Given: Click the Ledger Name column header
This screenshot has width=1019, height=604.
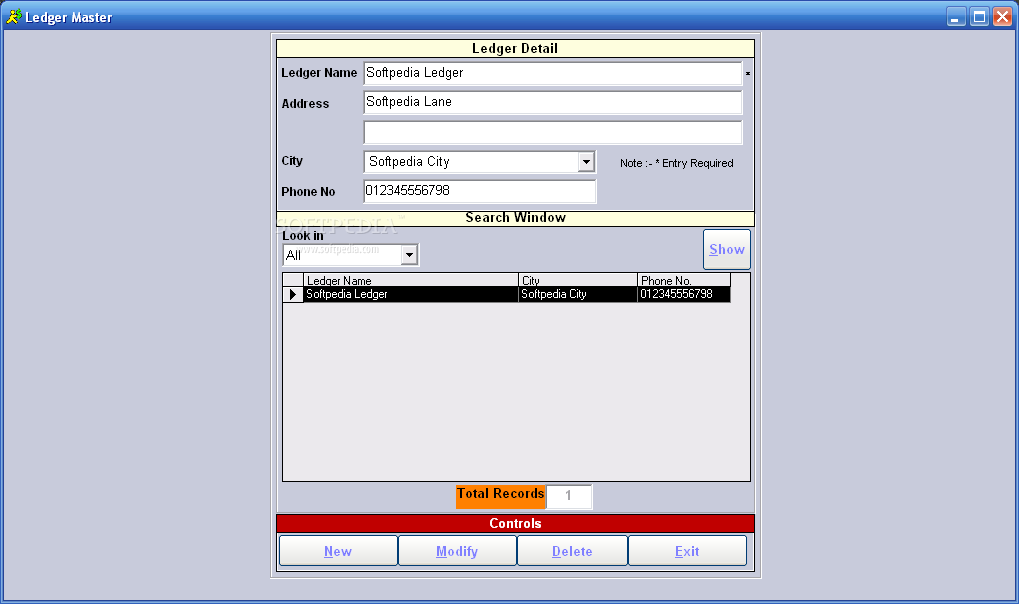Looking at the screenshot, I should tap(411, 280).
